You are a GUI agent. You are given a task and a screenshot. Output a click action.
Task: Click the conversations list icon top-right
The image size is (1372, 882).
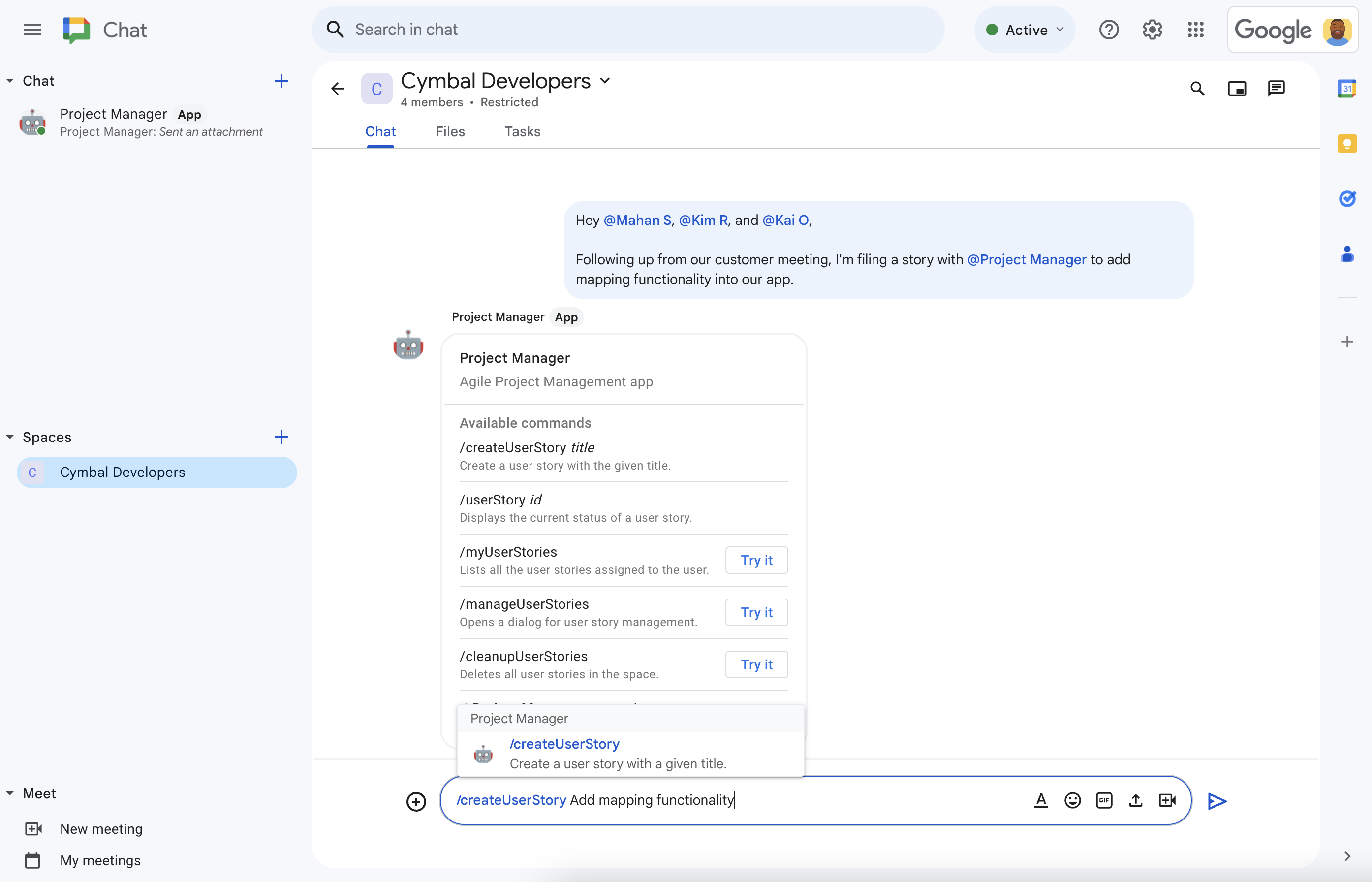1276,88
